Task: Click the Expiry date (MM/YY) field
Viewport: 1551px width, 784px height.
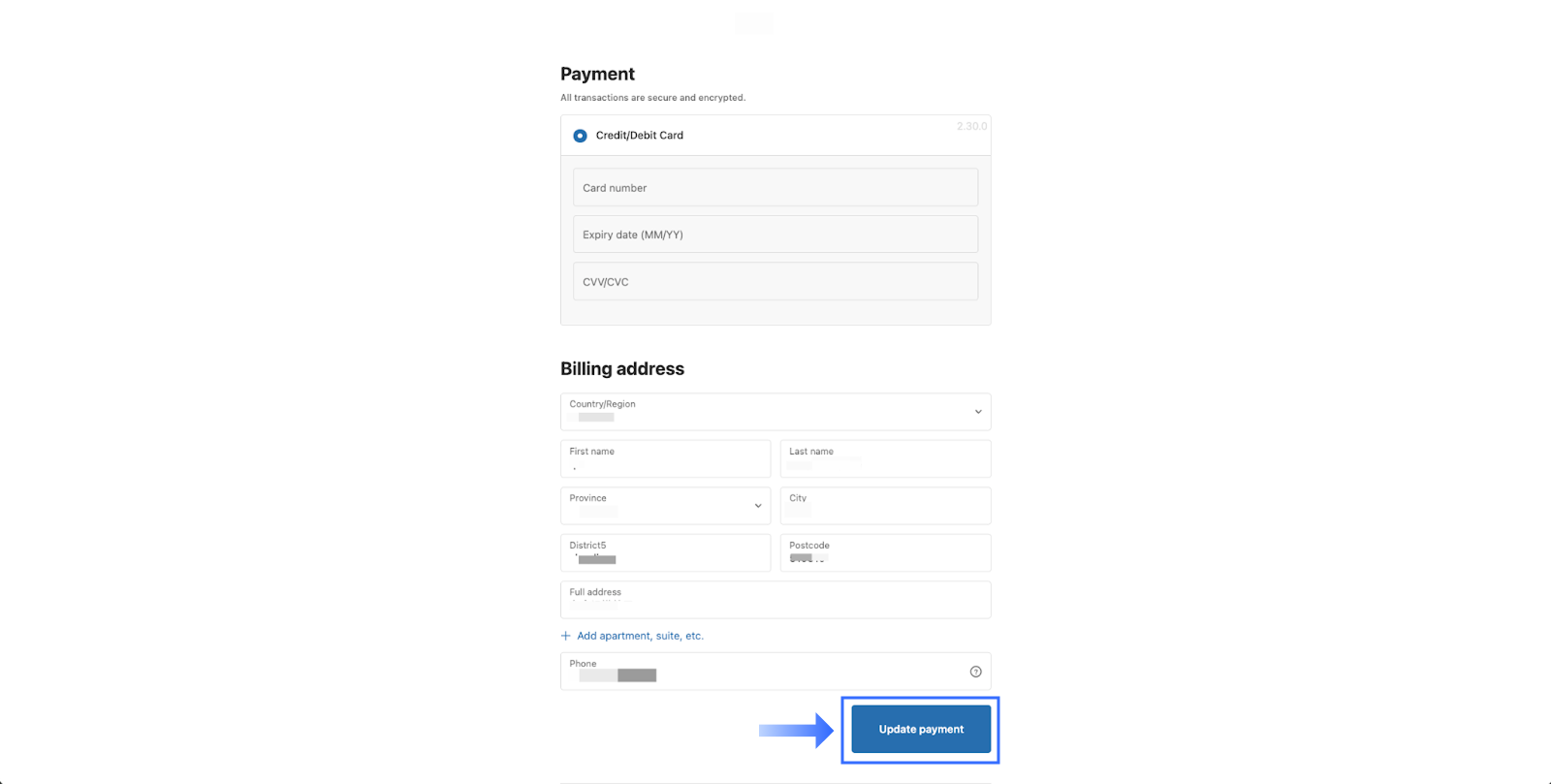Action: point(775,235)
